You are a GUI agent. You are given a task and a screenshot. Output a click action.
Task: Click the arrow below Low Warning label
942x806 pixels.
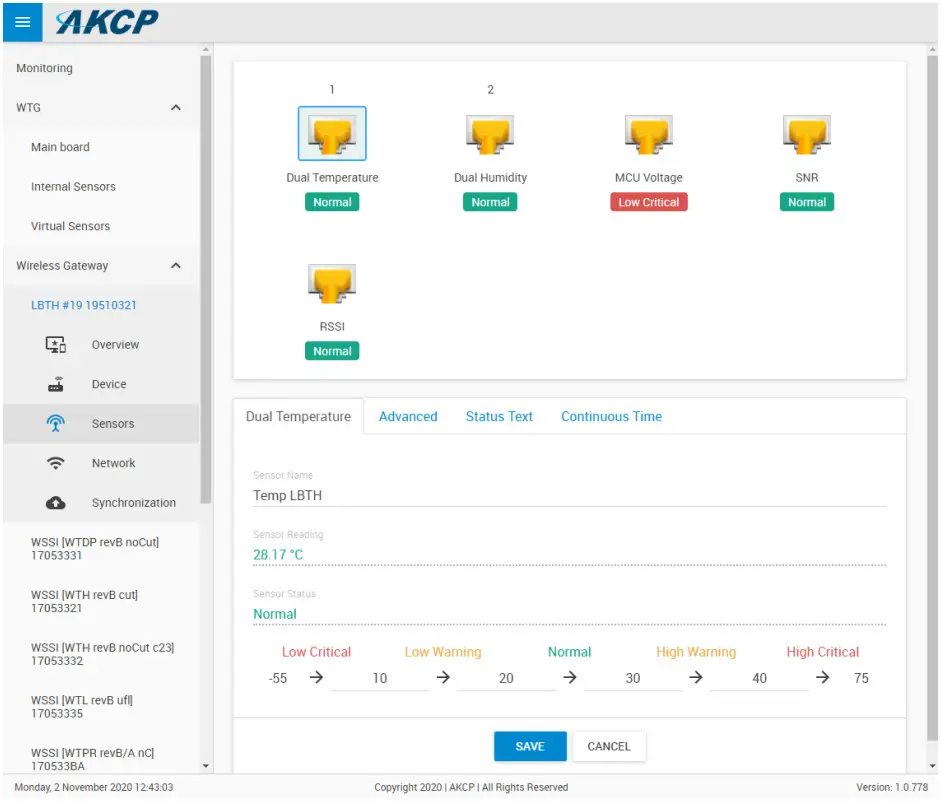click(443, 677)
